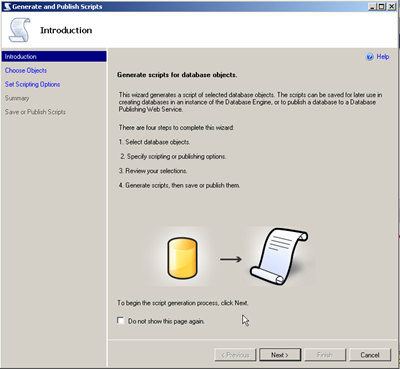Click the Finish button

(325, 355)
